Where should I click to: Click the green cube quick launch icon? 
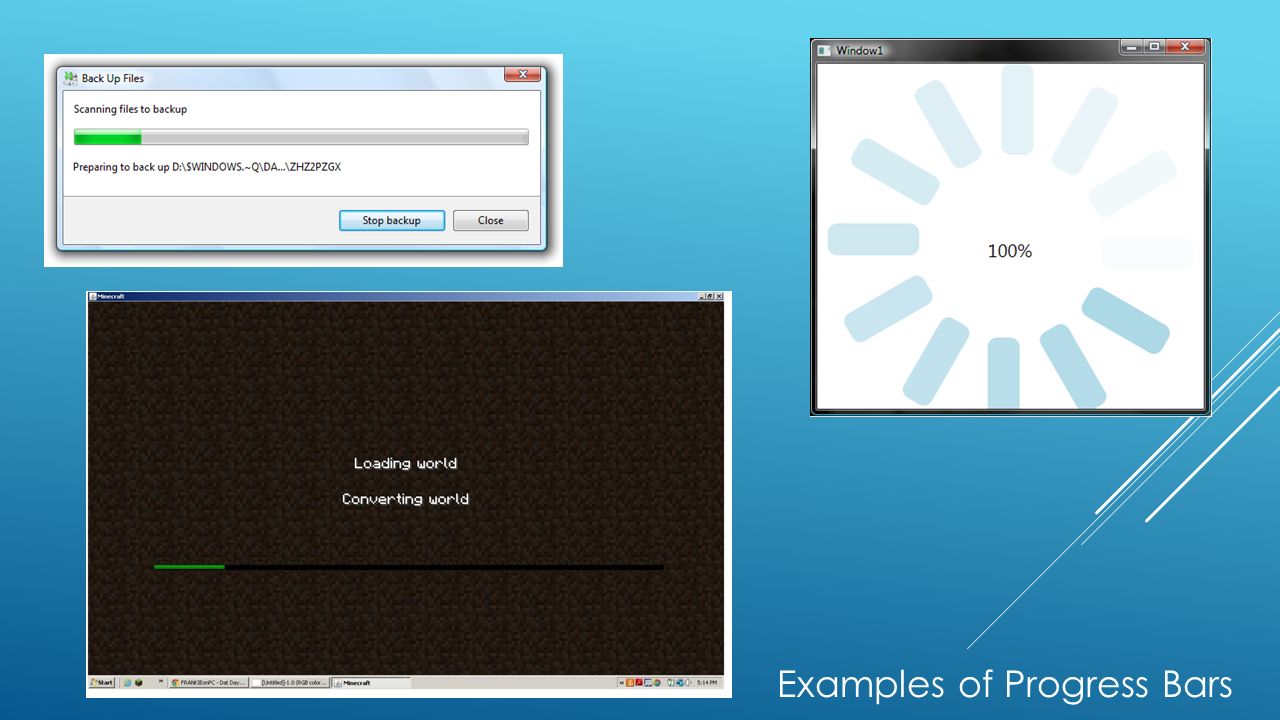pyautogui.click(x=138, y=682)
